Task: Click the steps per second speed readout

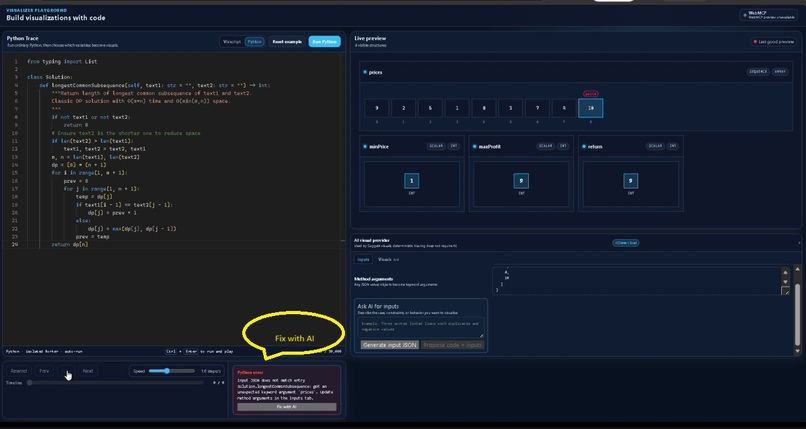Action: (211, 371)
